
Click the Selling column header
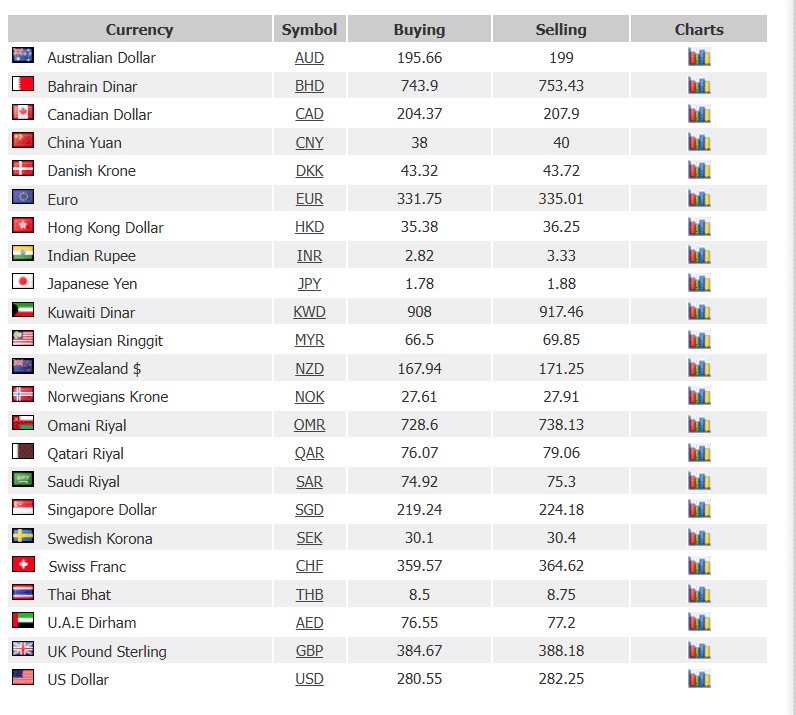point(561,29)
